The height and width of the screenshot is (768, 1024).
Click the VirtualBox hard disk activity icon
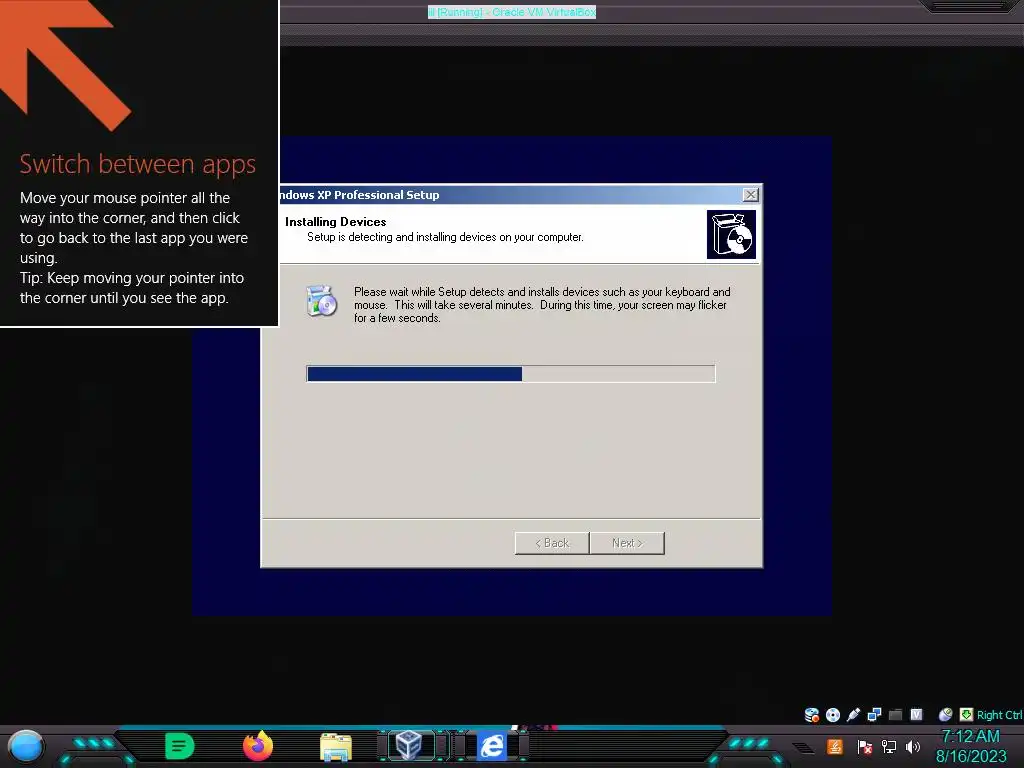pyautogui.click(x=812, y=715)
